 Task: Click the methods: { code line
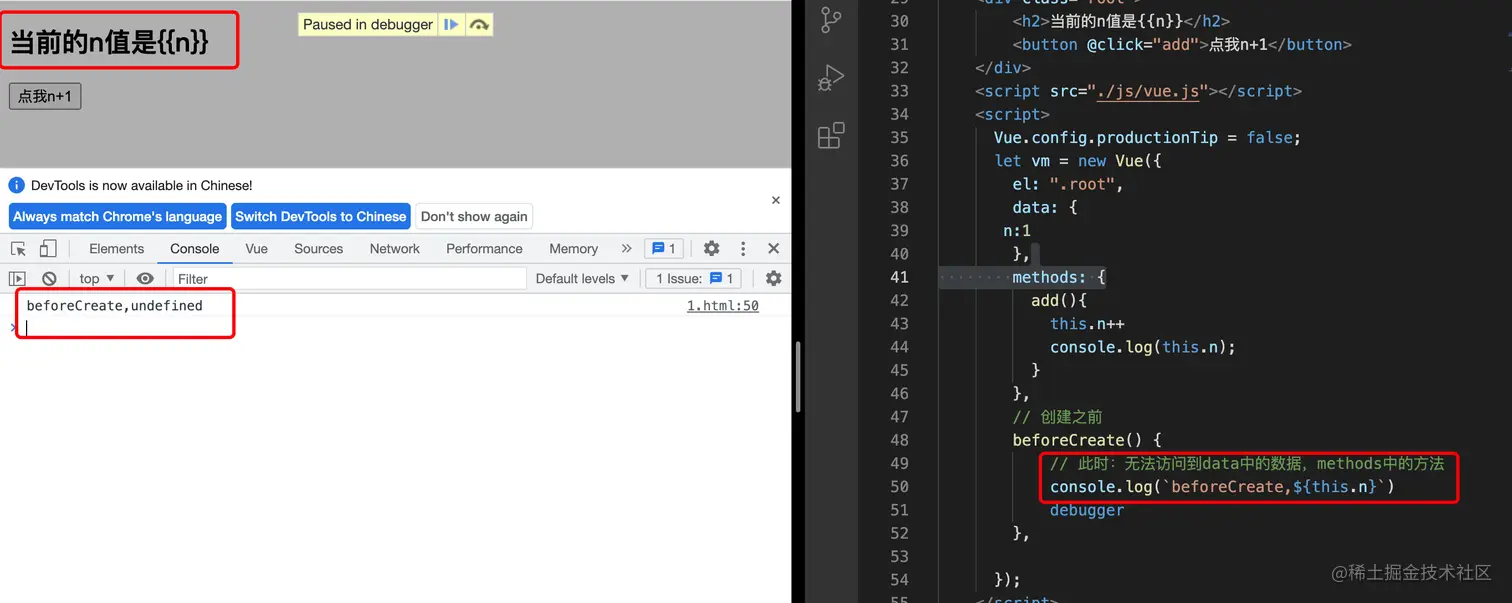(x=1058, y=277)
